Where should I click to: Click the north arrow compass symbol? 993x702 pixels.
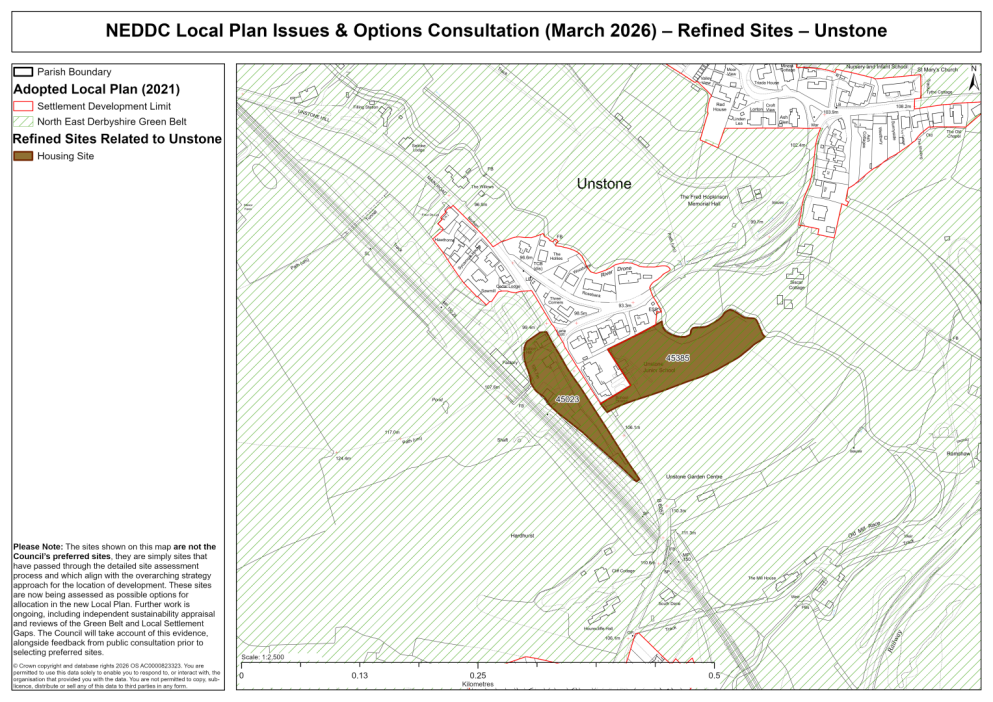[x=974, y=69]
